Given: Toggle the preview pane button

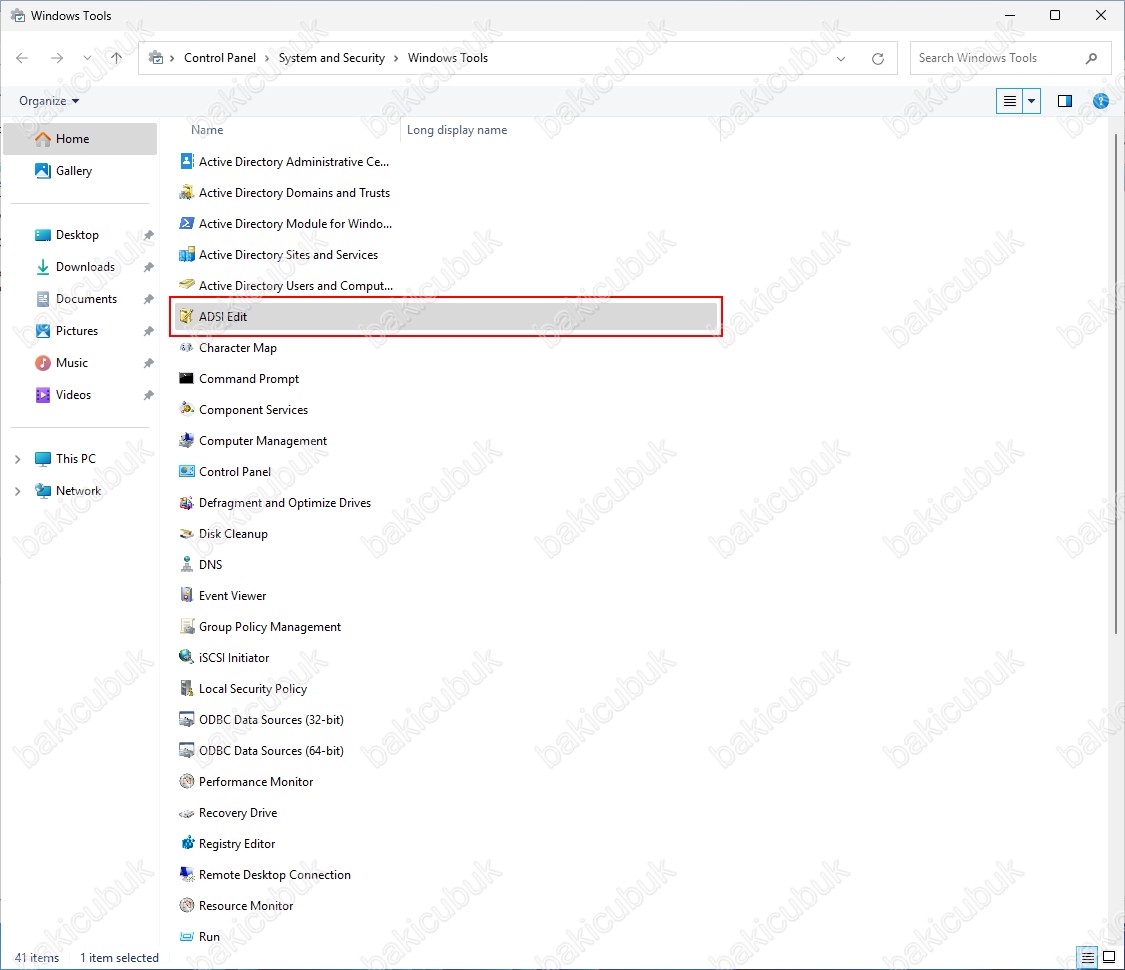Looking at the screenshot, I should point(1065,101).
